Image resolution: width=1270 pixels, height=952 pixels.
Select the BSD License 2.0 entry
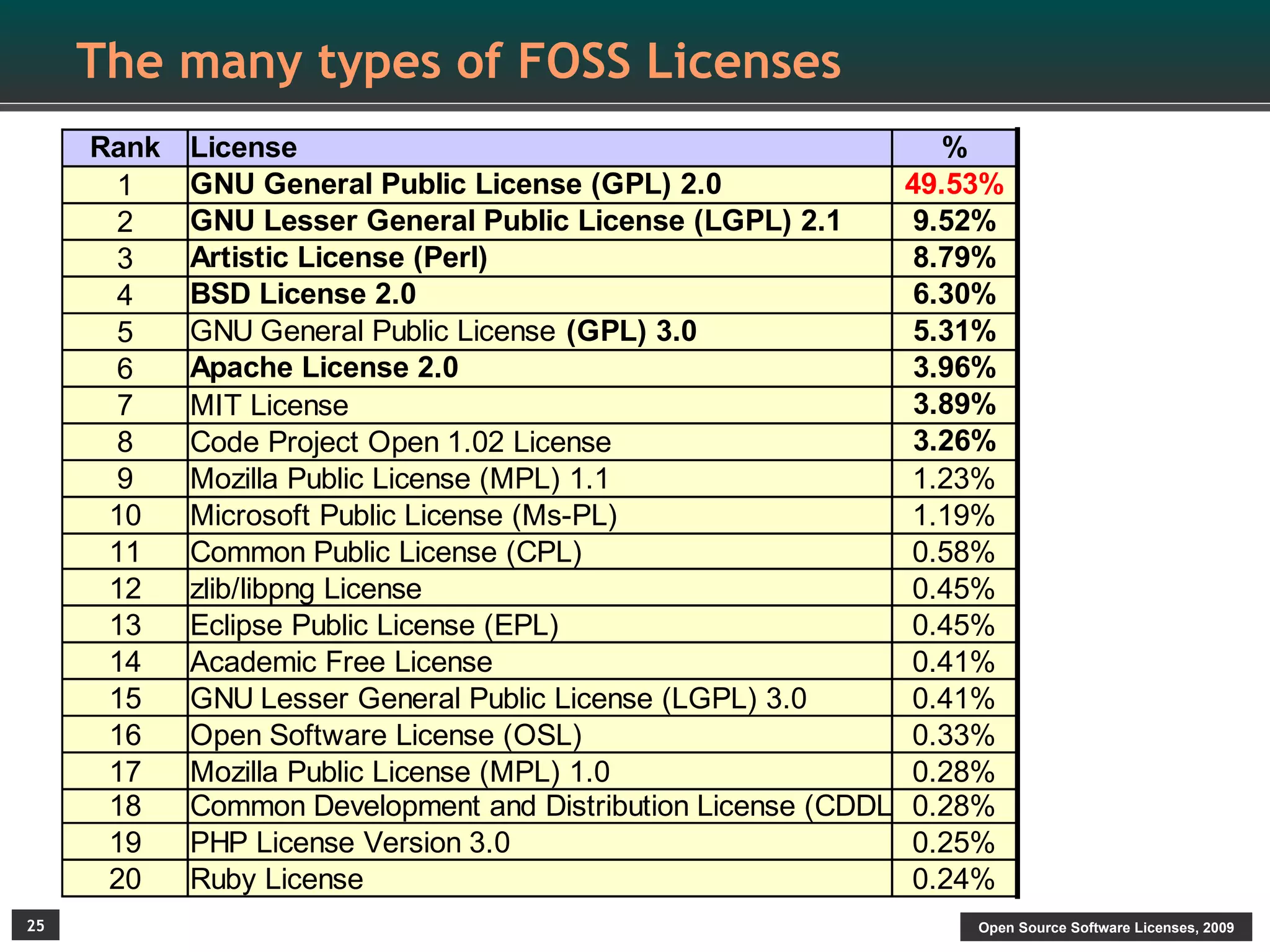[x=303, y=294]
